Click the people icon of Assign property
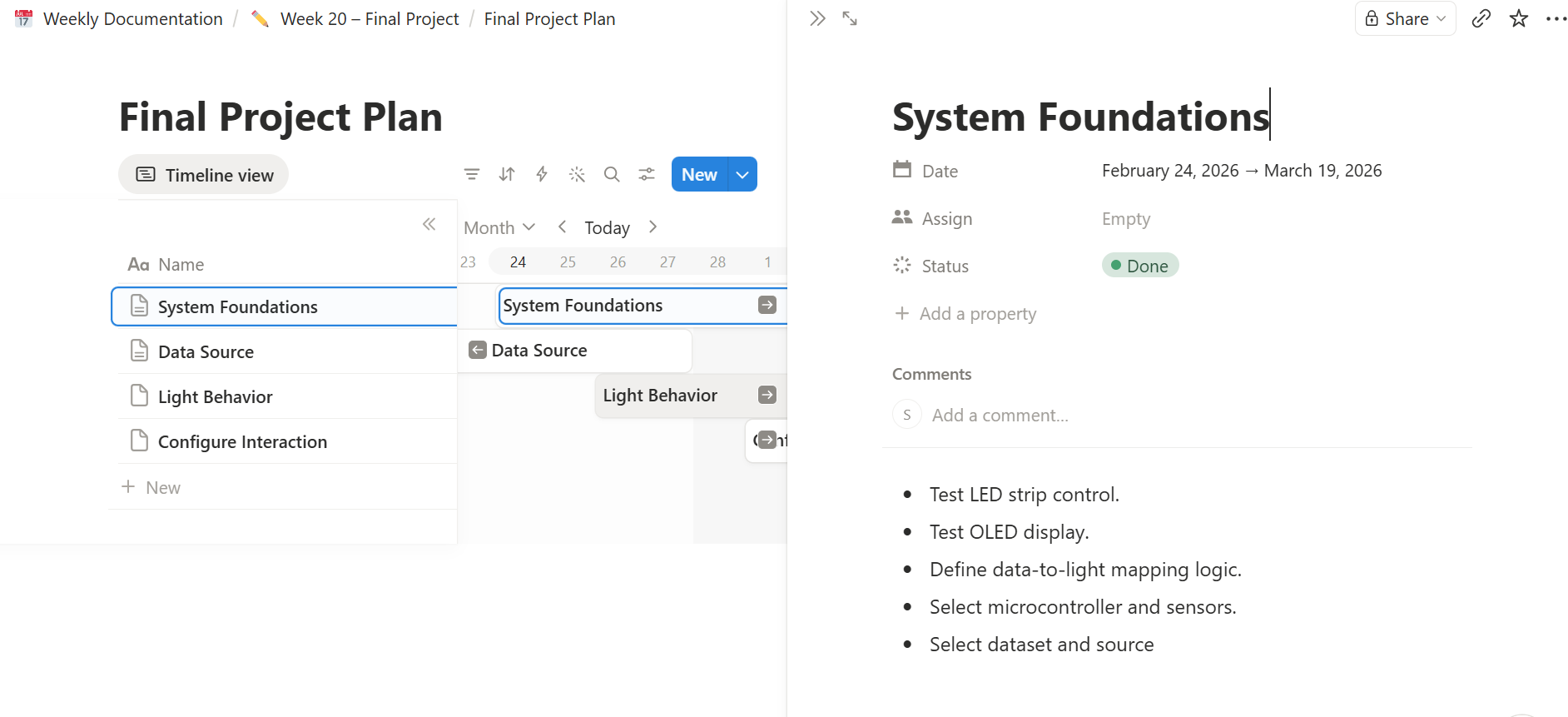 (902, 217)
